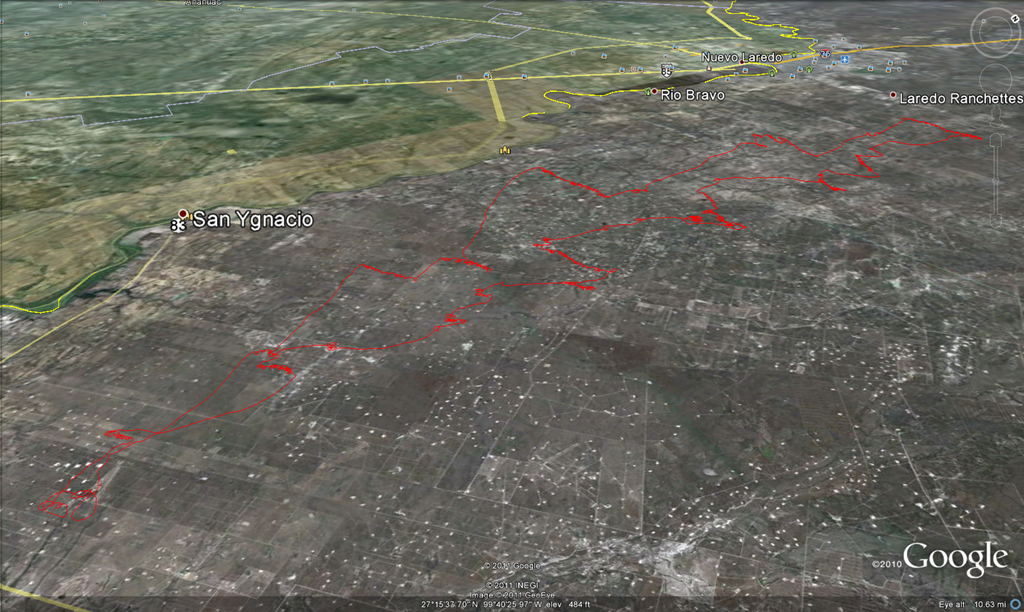
Task: Click the center of the Look joystick
Action: (x=997, y=32)
